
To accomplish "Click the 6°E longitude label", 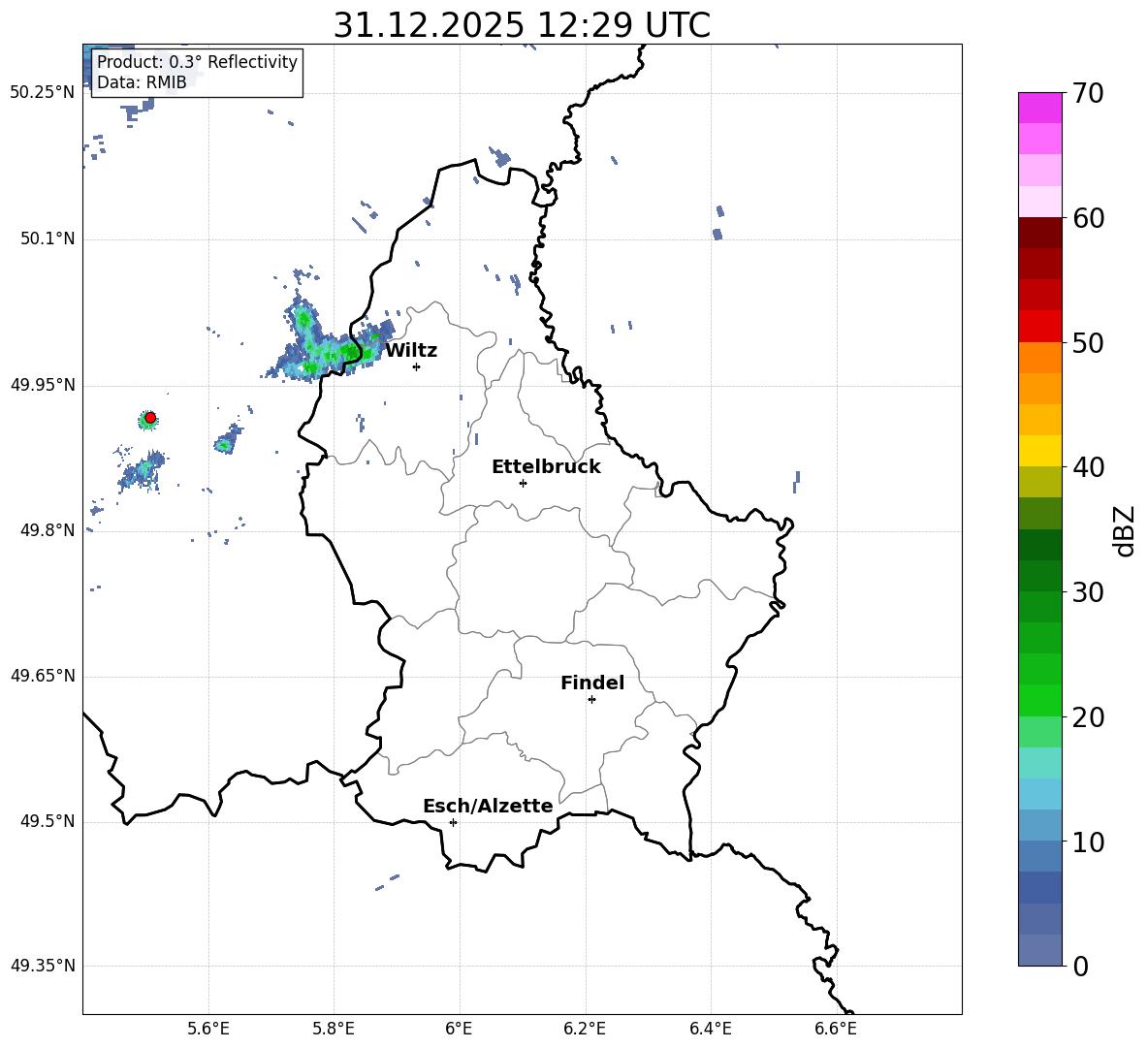I will (x=459, y=1029).
